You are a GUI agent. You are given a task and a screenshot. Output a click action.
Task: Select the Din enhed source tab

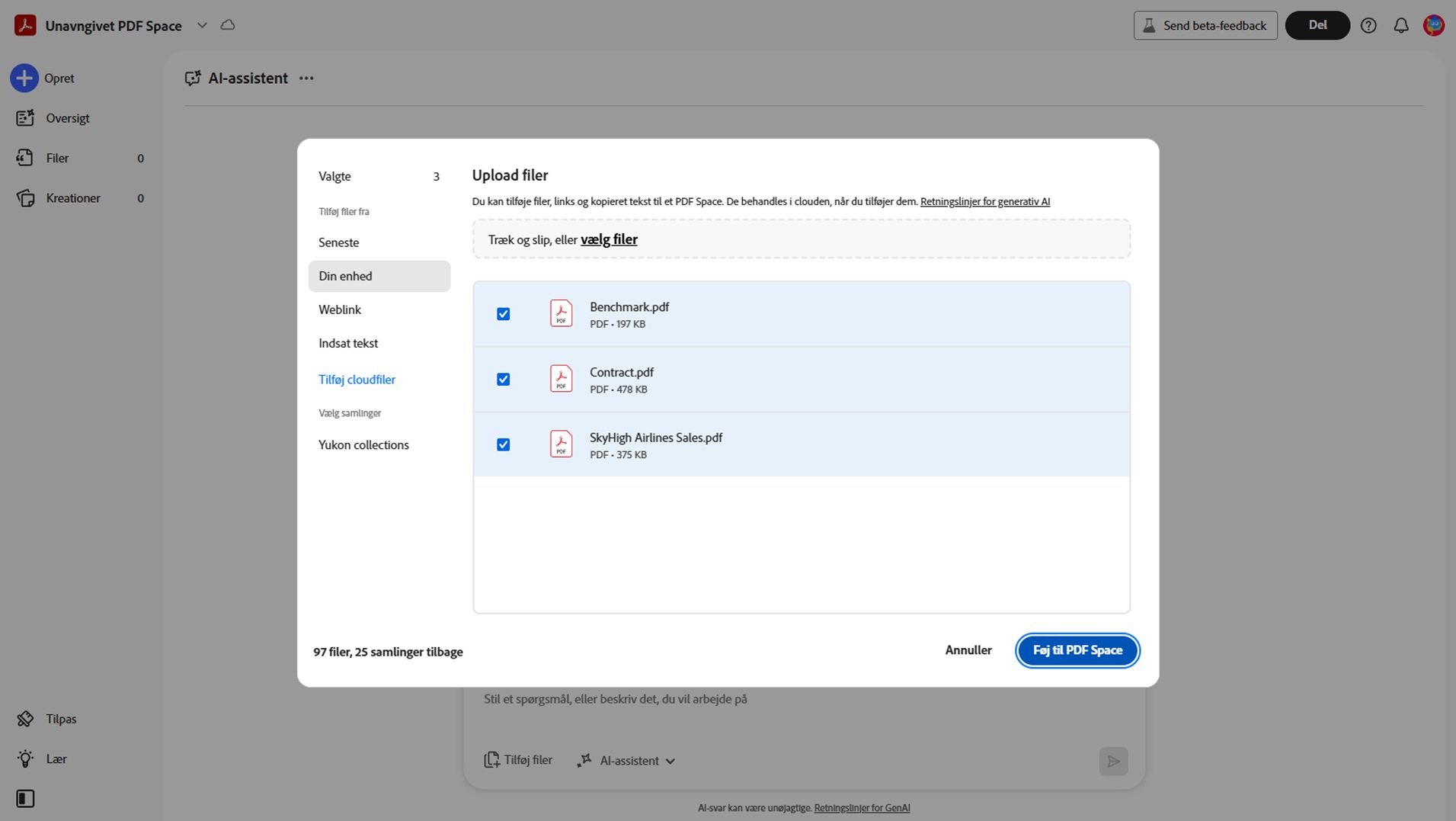(x=379, y=276)
